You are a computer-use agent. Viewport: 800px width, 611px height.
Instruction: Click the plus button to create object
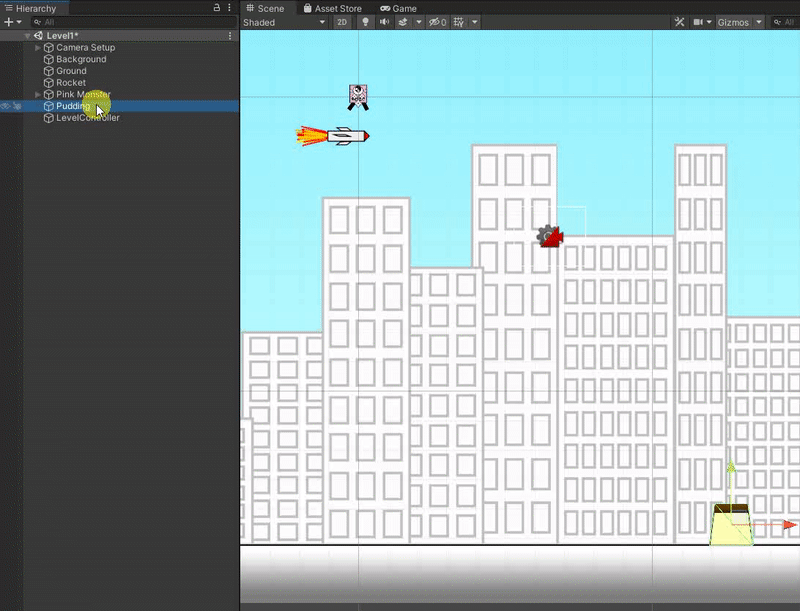point(8,22)
